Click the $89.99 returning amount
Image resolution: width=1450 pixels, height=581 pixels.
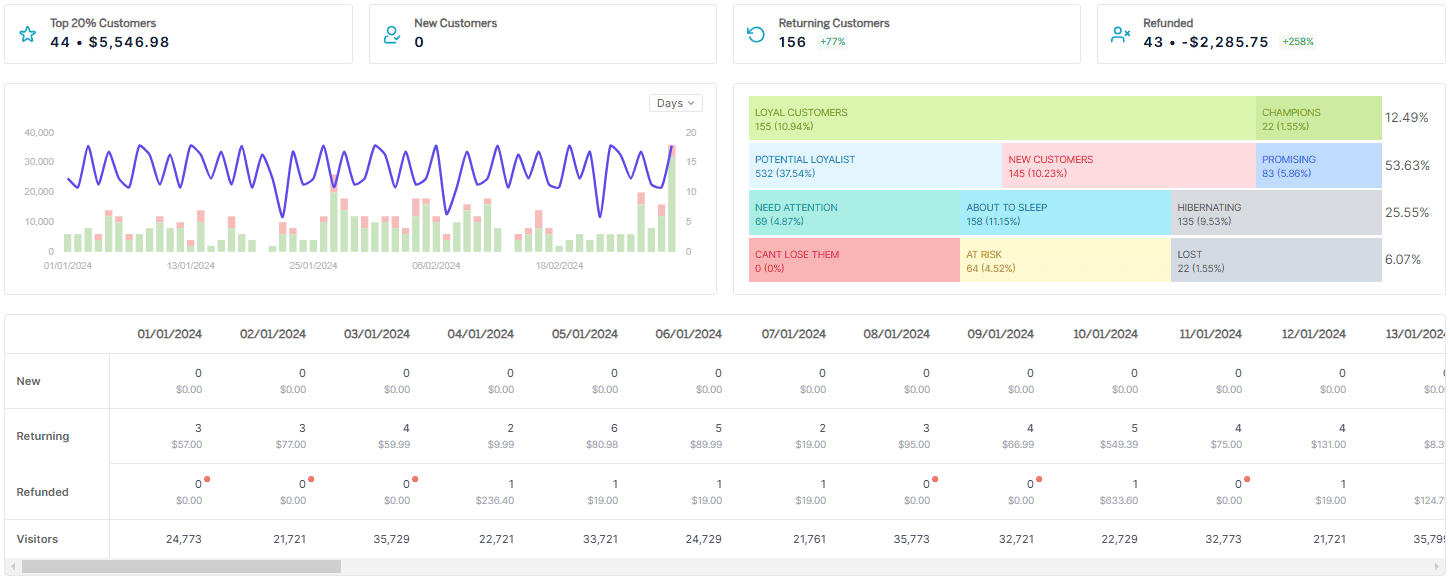pyautogui.click(x=705, y=445)
